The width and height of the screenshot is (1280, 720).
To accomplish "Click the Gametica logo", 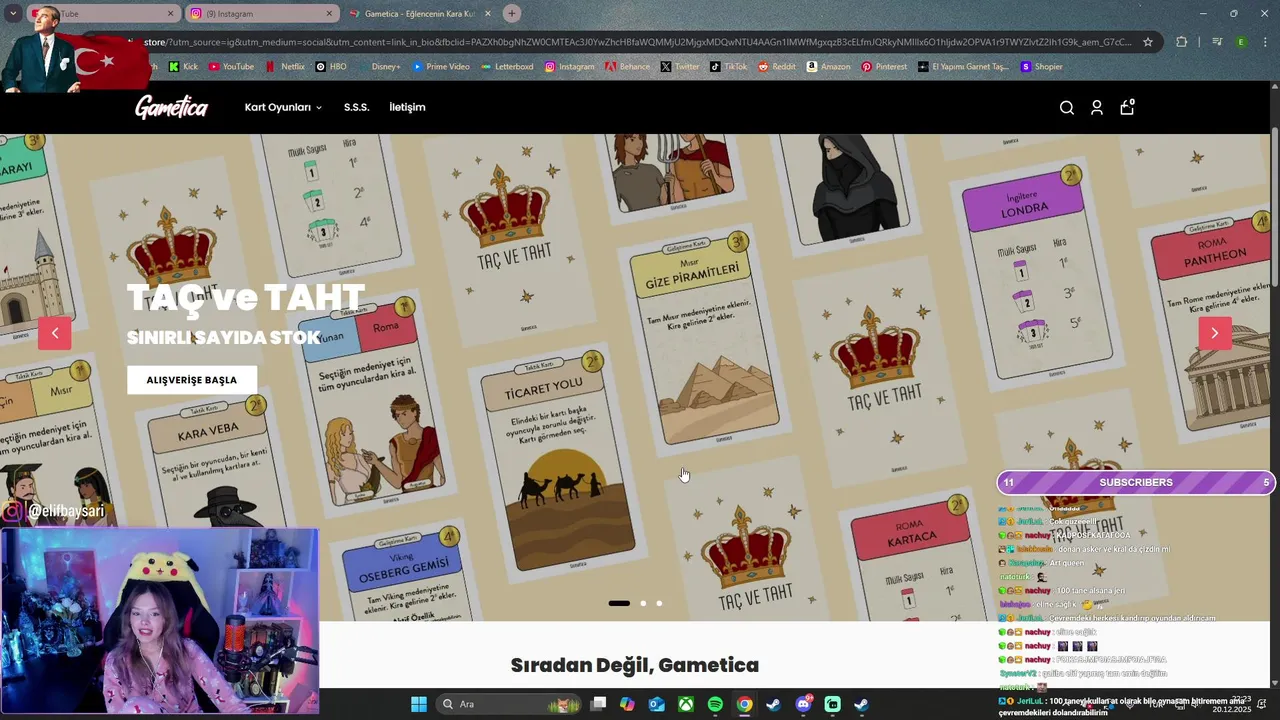I will [172, 107].
